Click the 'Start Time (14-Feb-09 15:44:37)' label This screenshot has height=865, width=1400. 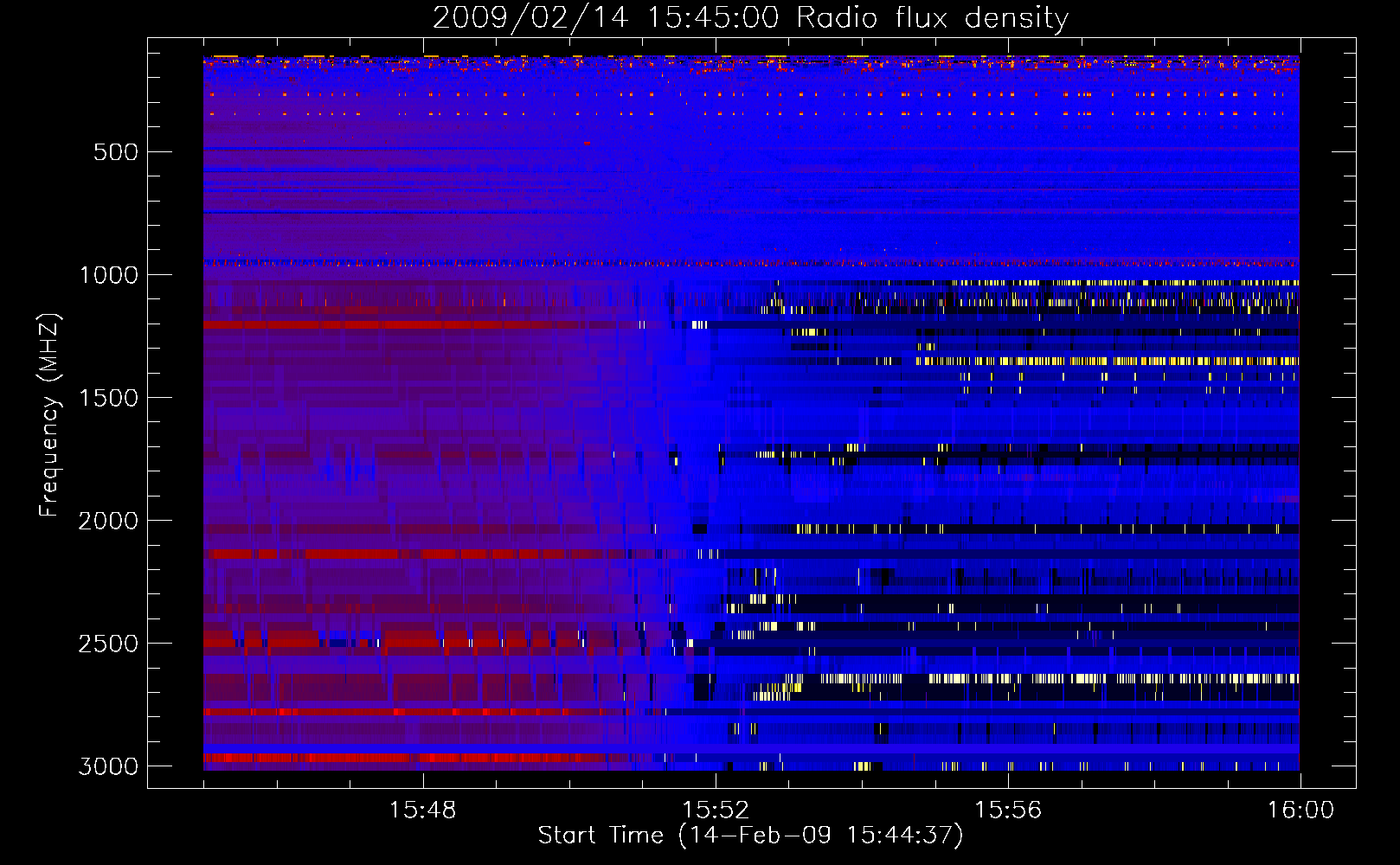[750, 836]
